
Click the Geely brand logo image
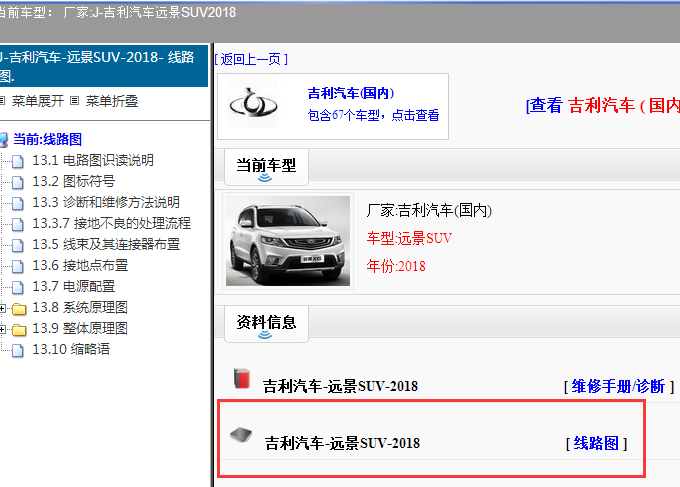[x=253, y=104]
